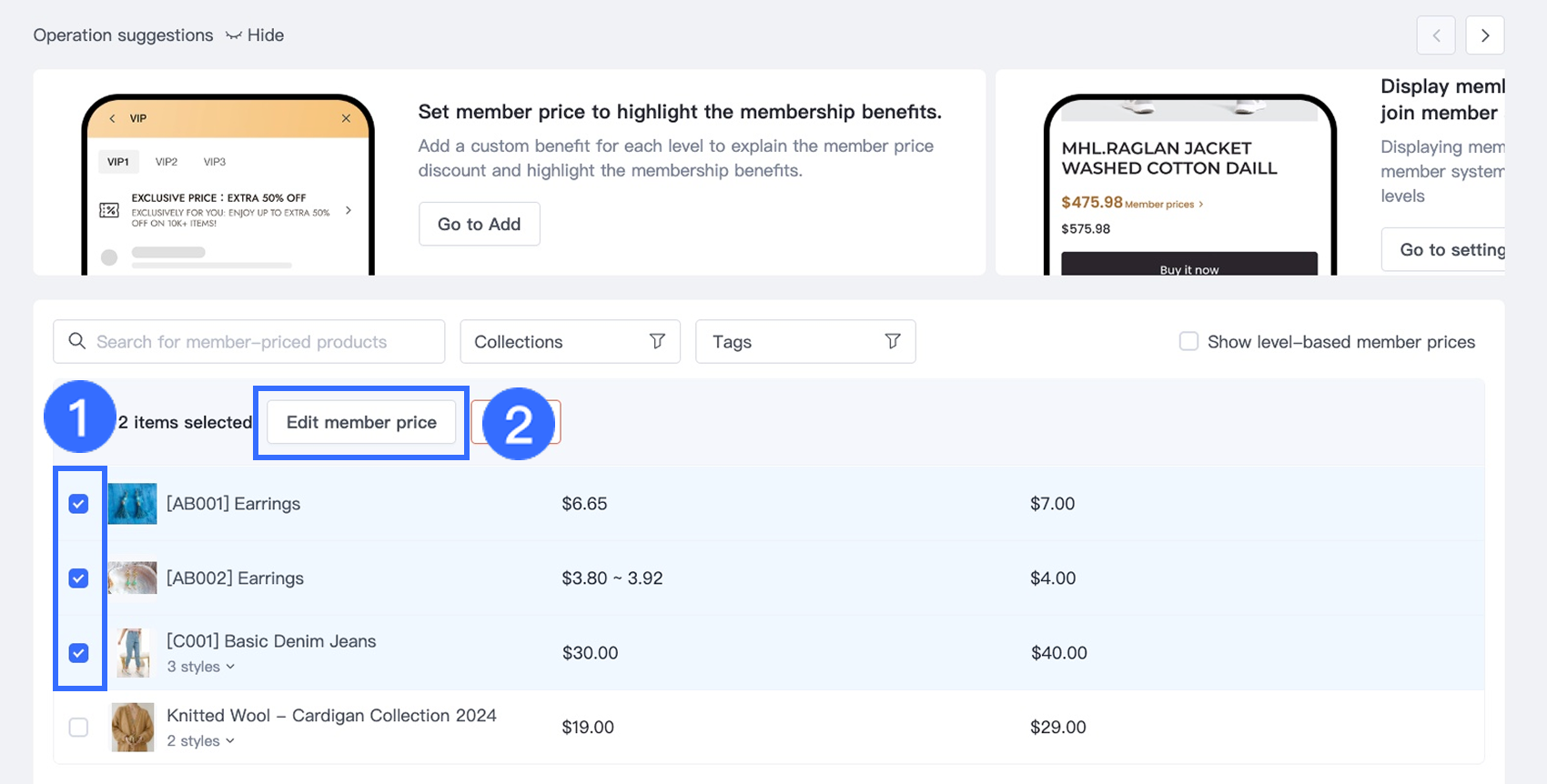Screen dimensions: 1547x784
Task: Click the next suggestion arrow
Action: click(x=1484, y=35)
